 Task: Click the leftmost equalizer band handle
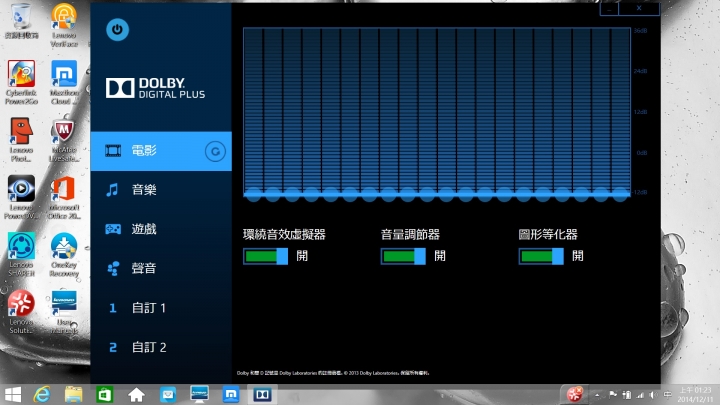pos(253,195)
